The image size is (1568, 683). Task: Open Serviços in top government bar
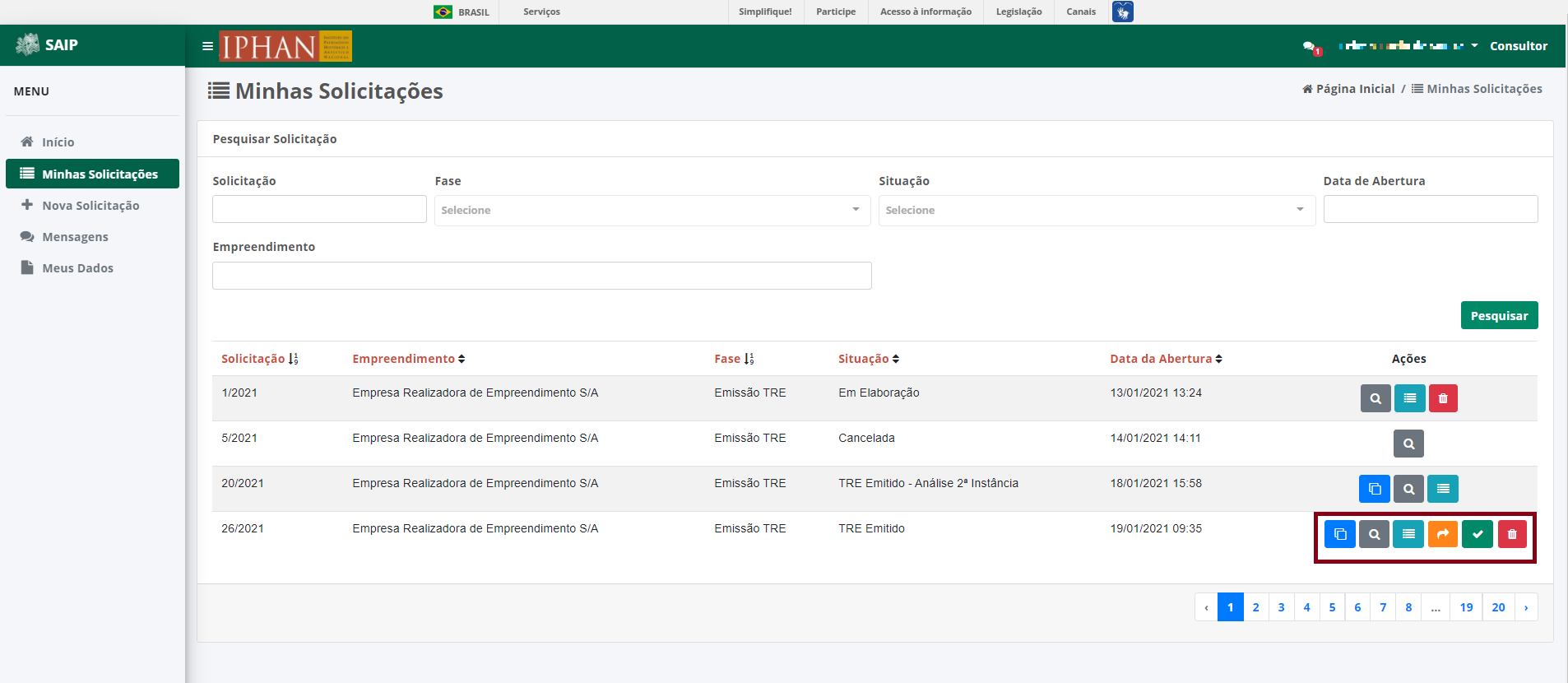541,12
